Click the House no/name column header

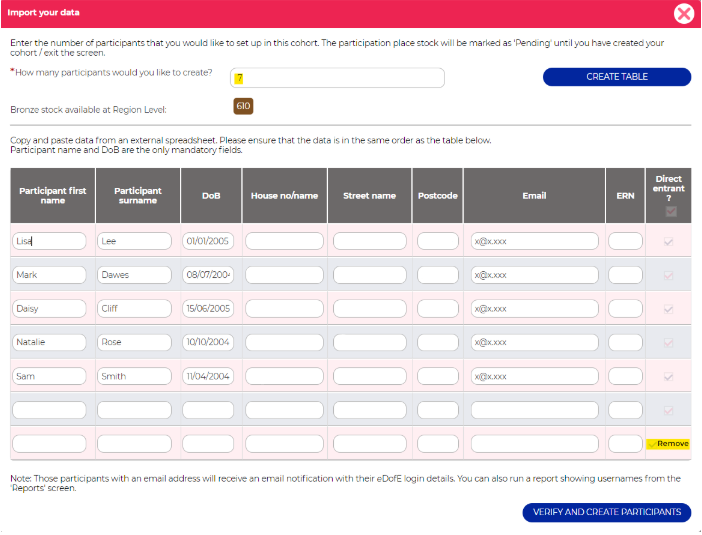click(284, 196)
